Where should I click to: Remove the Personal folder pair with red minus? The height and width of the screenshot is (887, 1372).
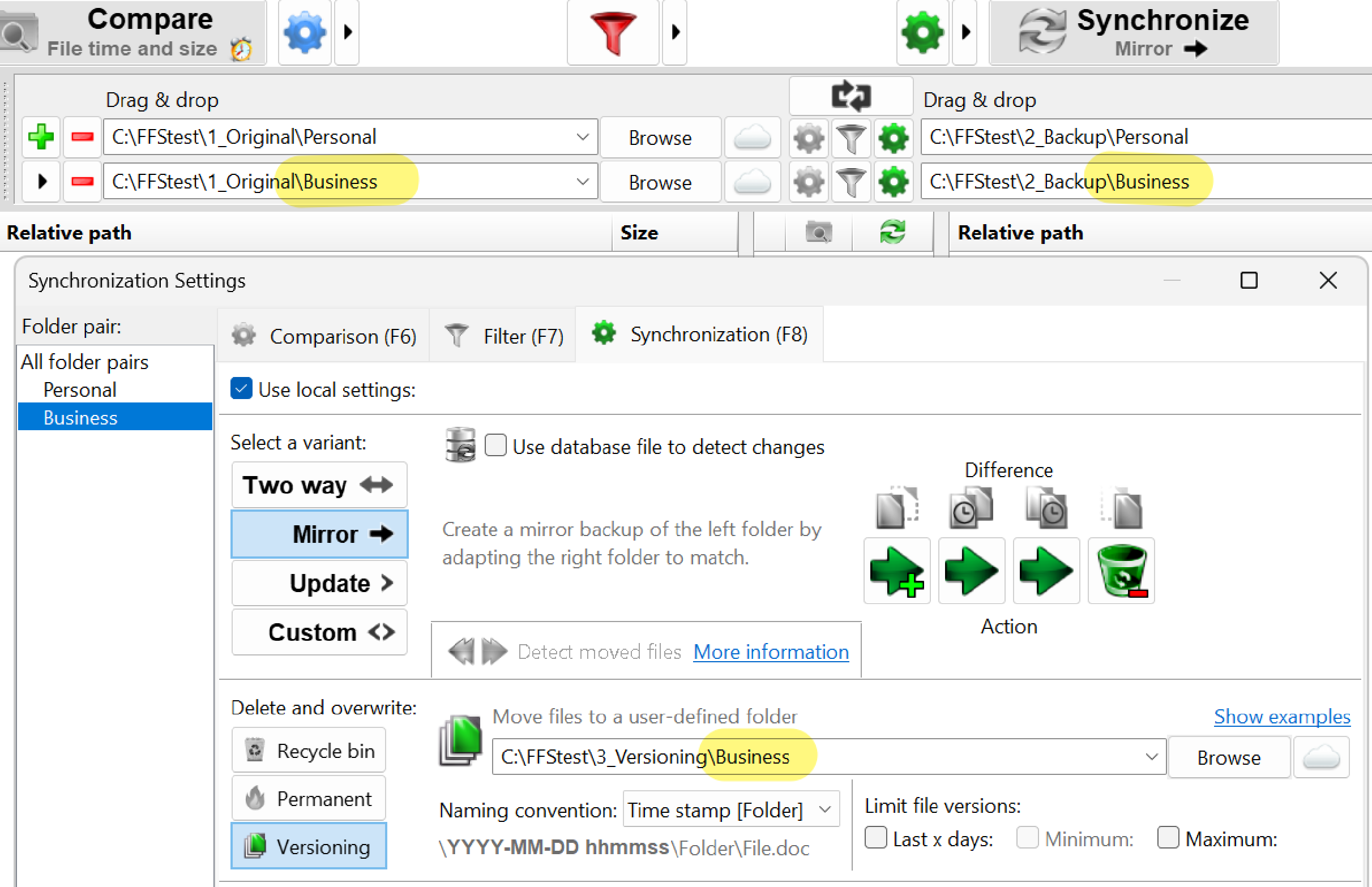[x=82, y=137]
